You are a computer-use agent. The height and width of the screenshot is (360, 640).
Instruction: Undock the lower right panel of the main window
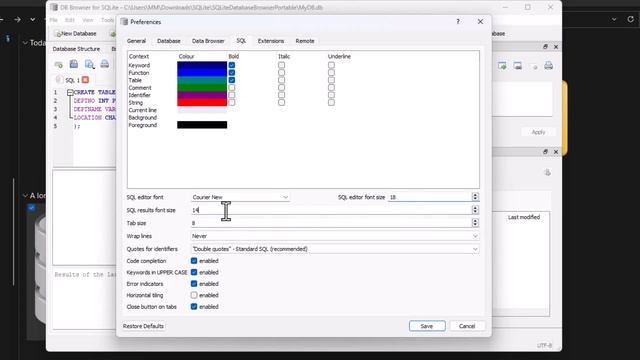coord(545,152)
